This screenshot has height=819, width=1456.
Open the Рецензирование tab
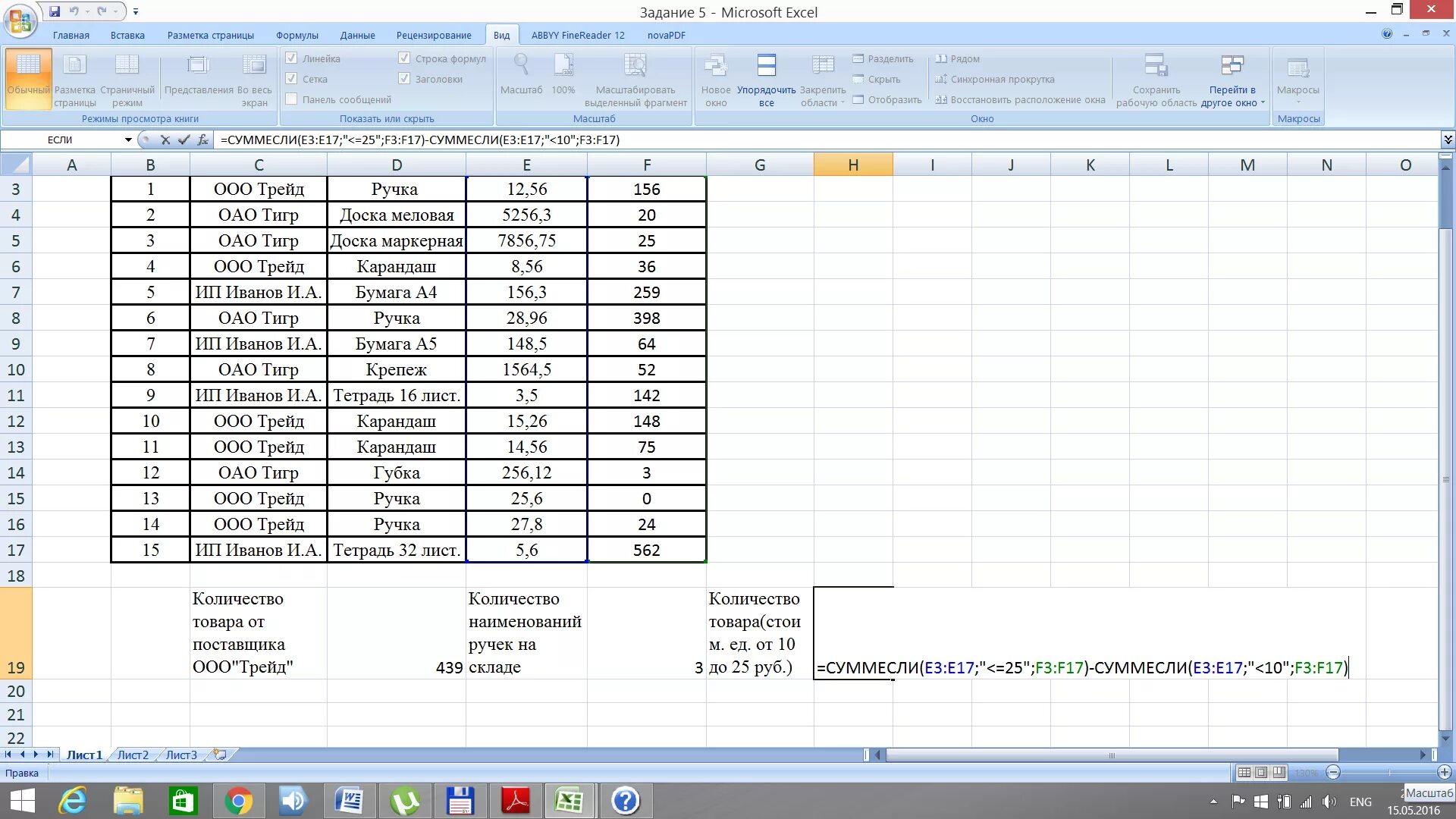[434, 35]
